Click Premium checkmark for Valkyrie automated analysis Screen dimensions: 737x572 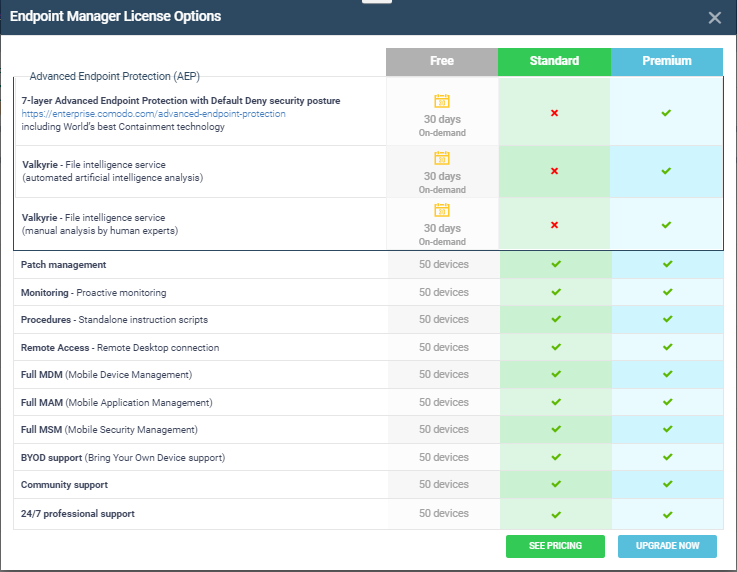tap(666, 171)
